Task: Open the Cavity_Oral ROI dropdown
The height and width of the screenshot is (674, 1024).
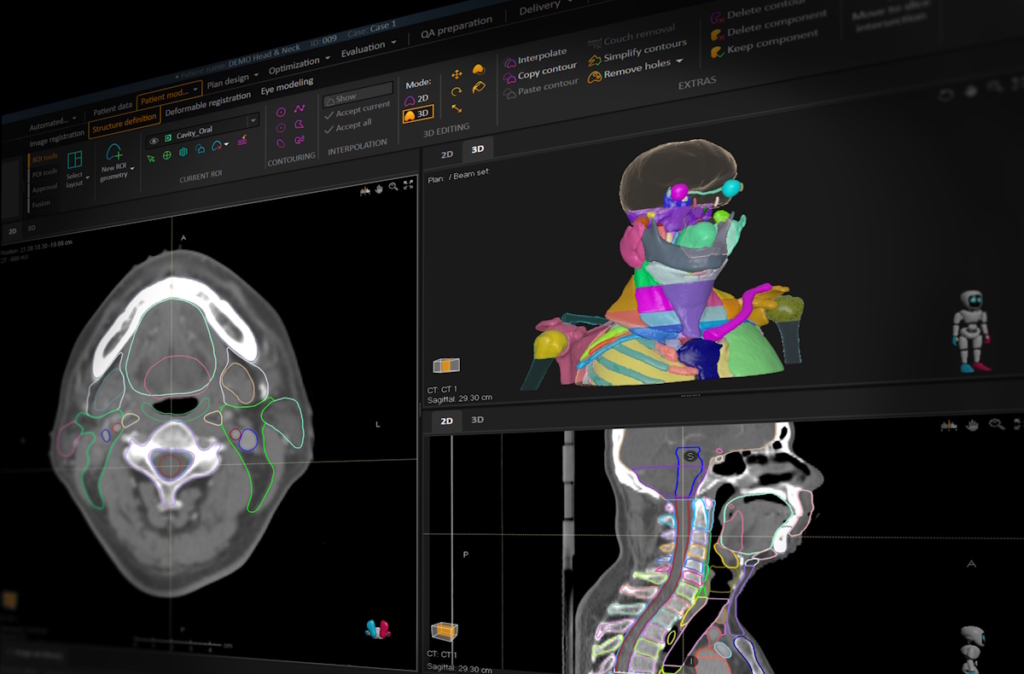Action: (x=252, y=121)
